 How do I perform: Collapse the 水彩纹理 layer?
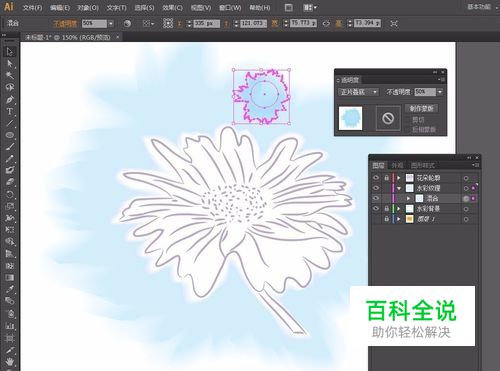[x=399, y=188]
